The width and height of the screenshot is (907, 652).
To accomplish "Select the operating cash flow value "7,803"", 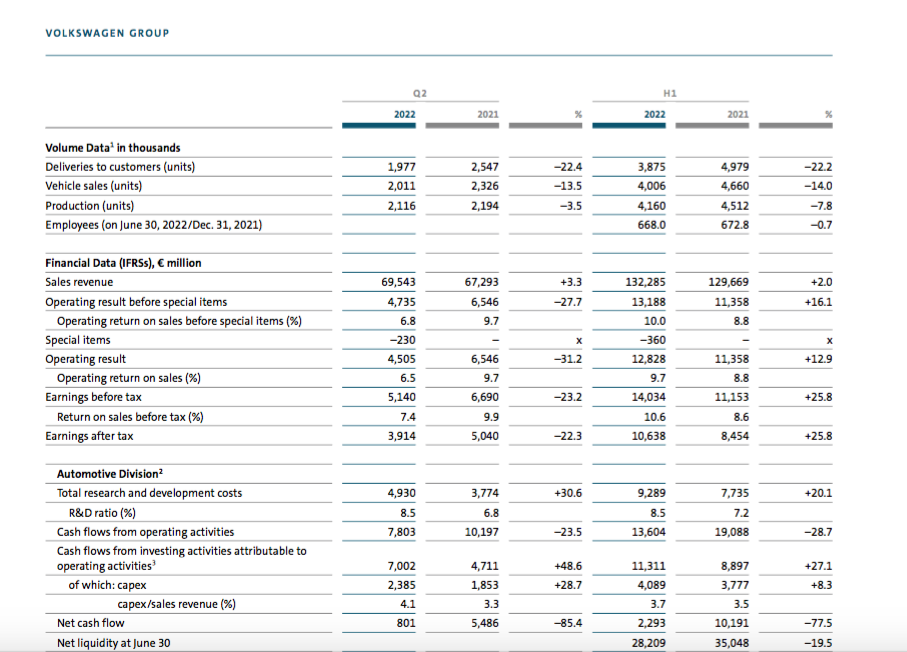I will pos(401,532).
